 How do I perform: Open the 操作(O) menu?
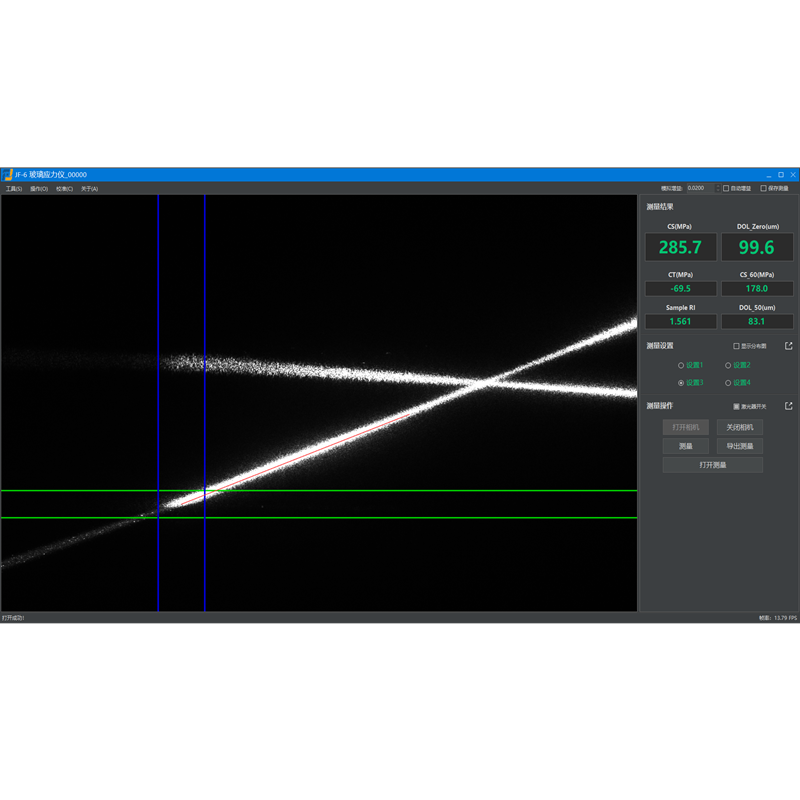click(39, 189)
